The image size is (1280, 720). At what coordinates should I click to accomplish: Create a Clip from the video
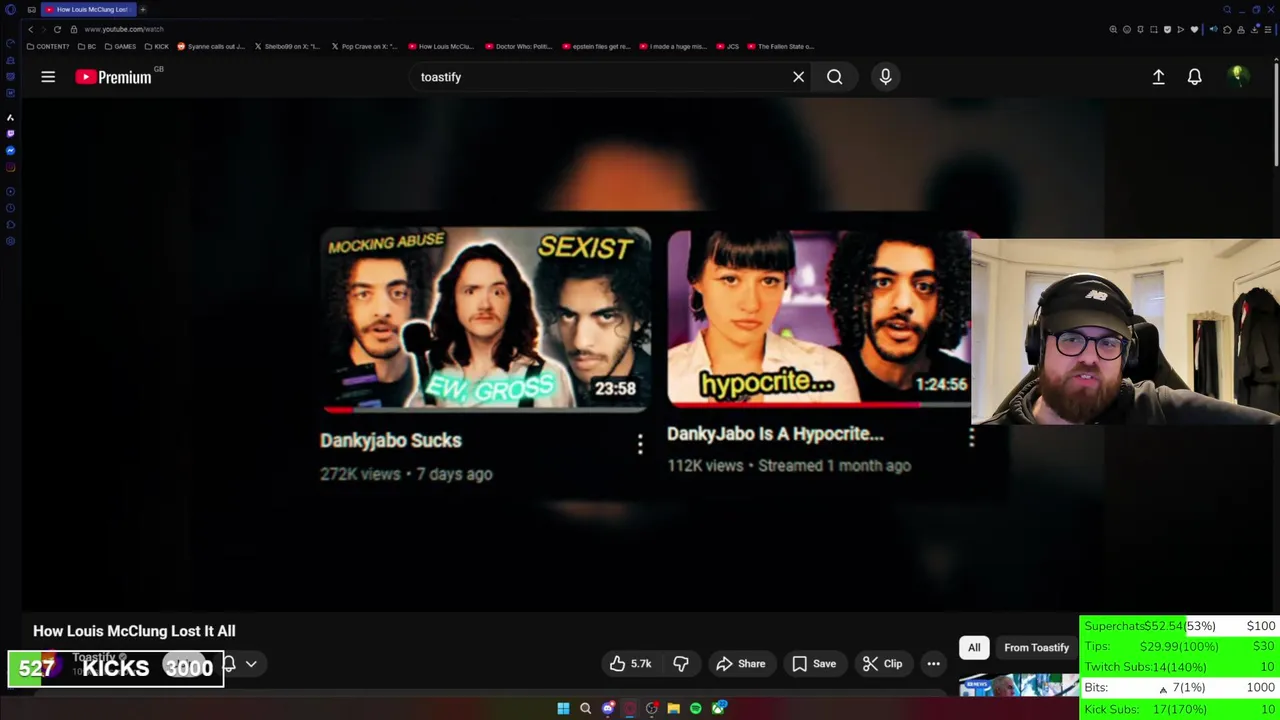click(x=882, y=664)
